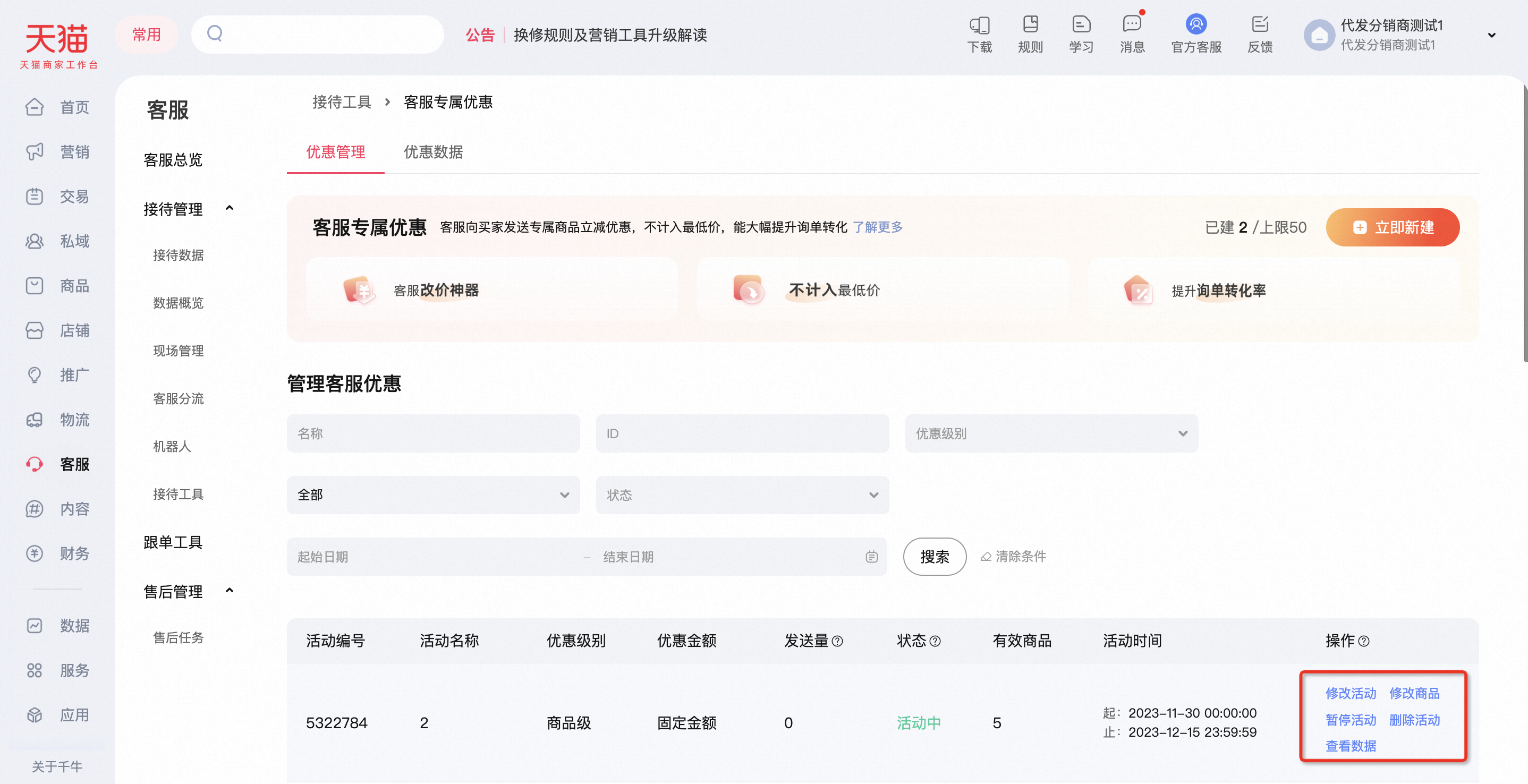Click the 搜索 search button
This screenshot has height=784, width=1528.
point(934,557)
